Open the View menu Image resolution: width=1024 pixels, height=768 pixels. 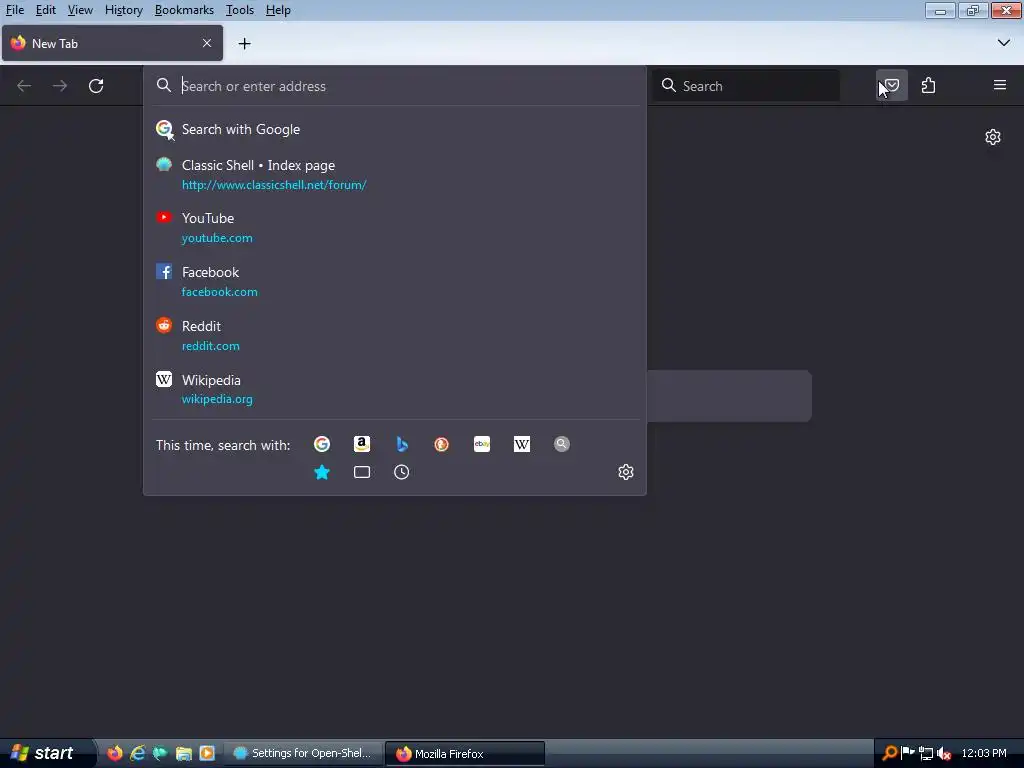pos(80,10)
